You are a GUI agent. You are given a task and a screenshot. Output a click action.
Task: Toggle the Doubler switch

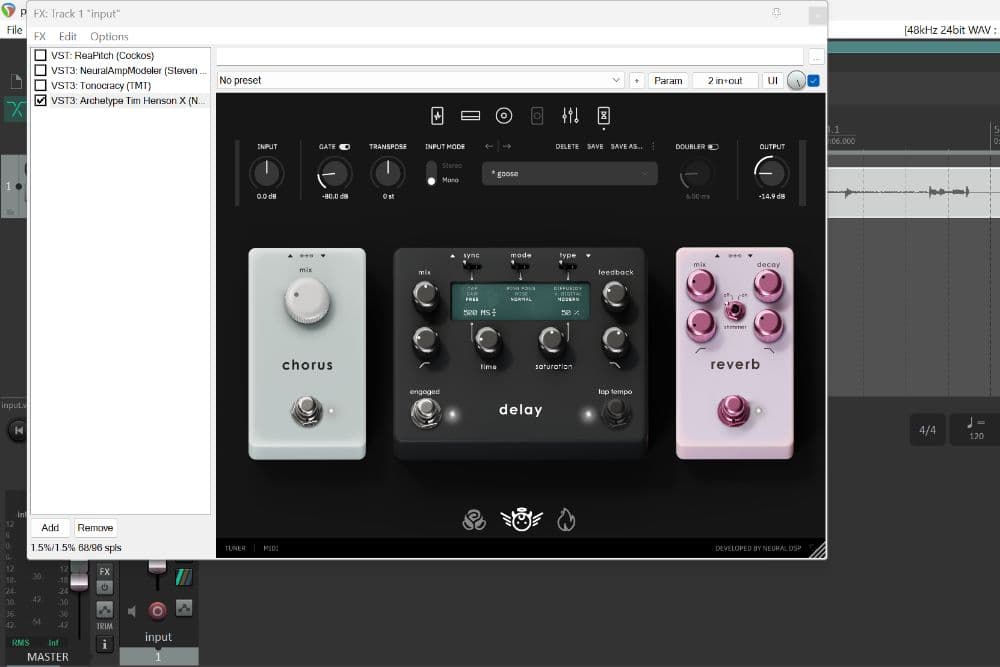click(x=713, y=147)
